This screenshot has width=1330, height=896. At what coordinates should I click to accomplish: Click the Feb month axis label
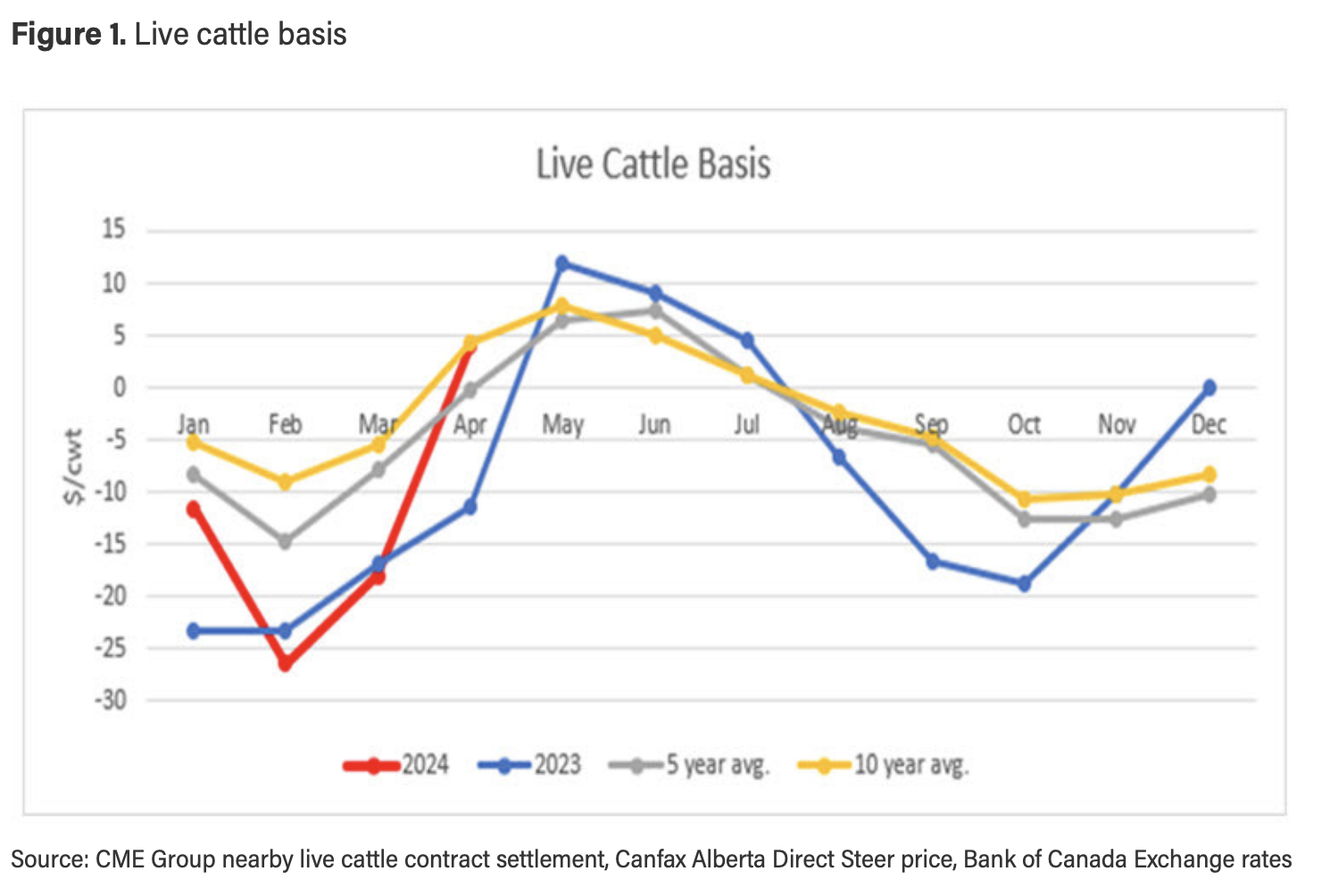286,424
